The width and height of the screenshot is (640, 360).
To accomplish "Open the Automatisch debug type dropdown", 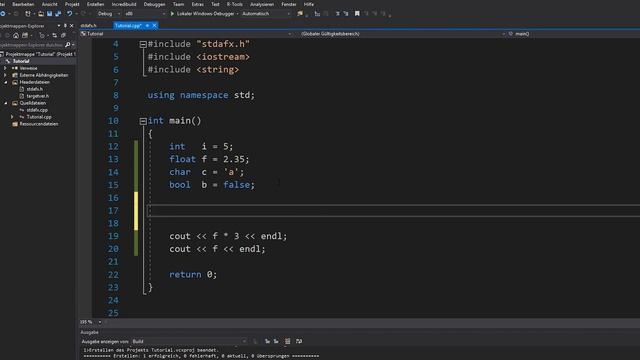I will coord(266,13).
